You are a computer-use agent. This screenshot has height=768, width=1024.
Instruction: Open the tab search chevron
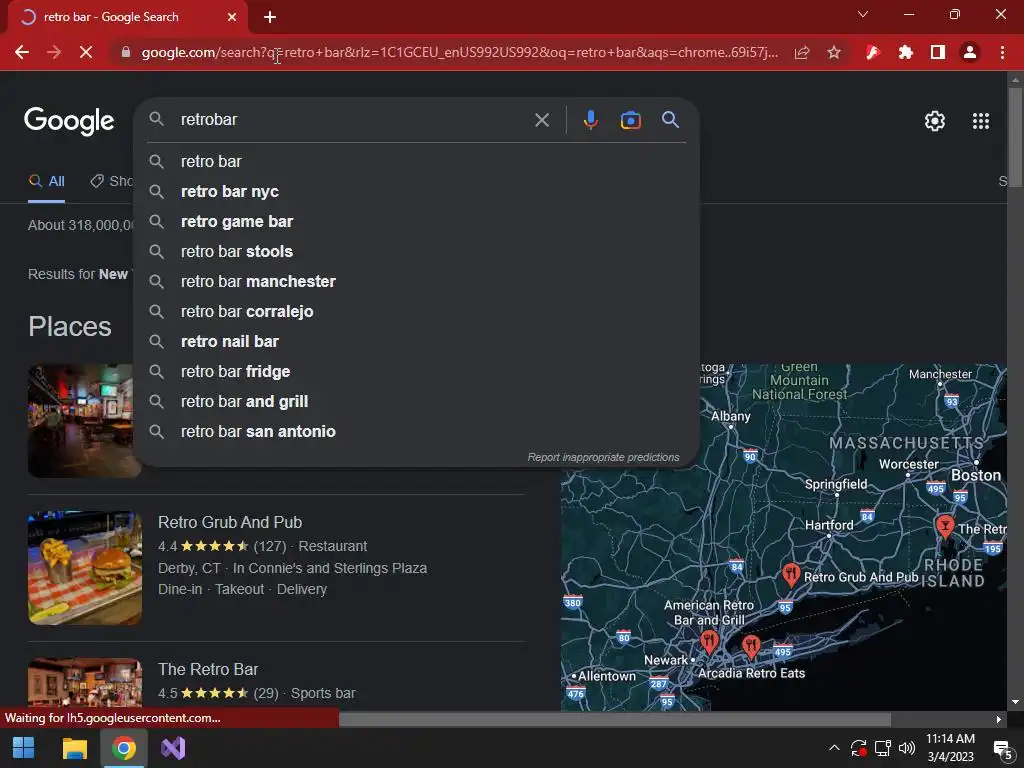[x=863, y=14]
